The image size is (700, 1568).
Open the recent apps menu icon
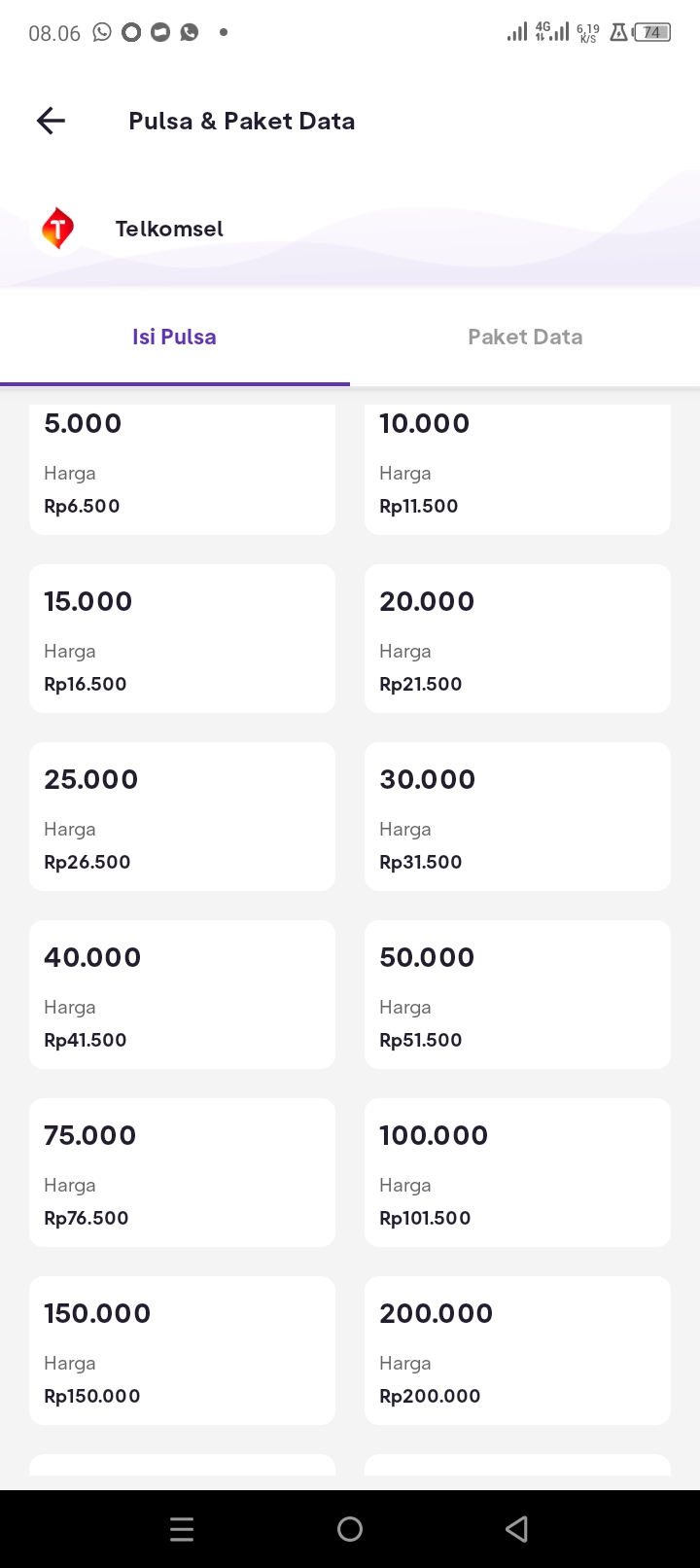click(182, 1529)
